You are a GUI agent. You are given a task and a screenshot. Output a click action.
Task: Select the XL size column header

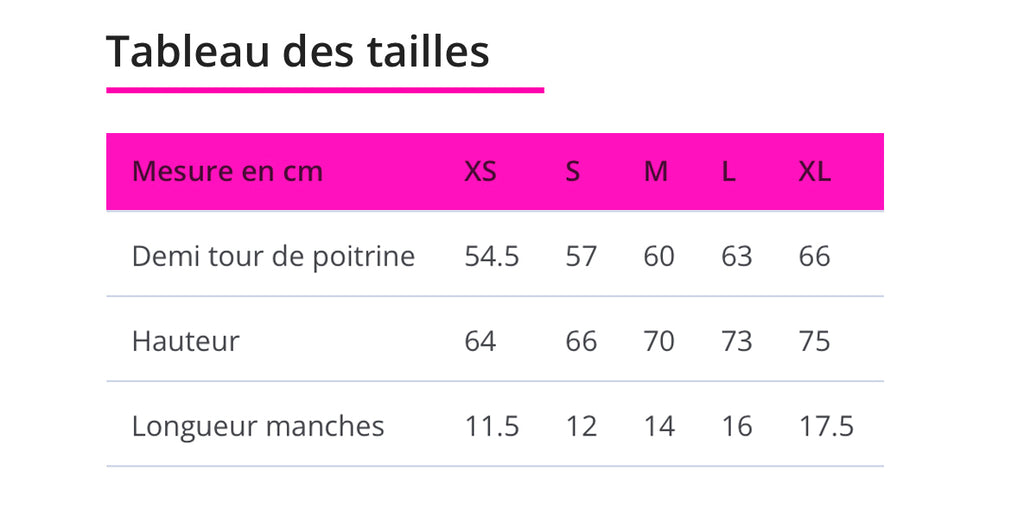click(814, 171)
